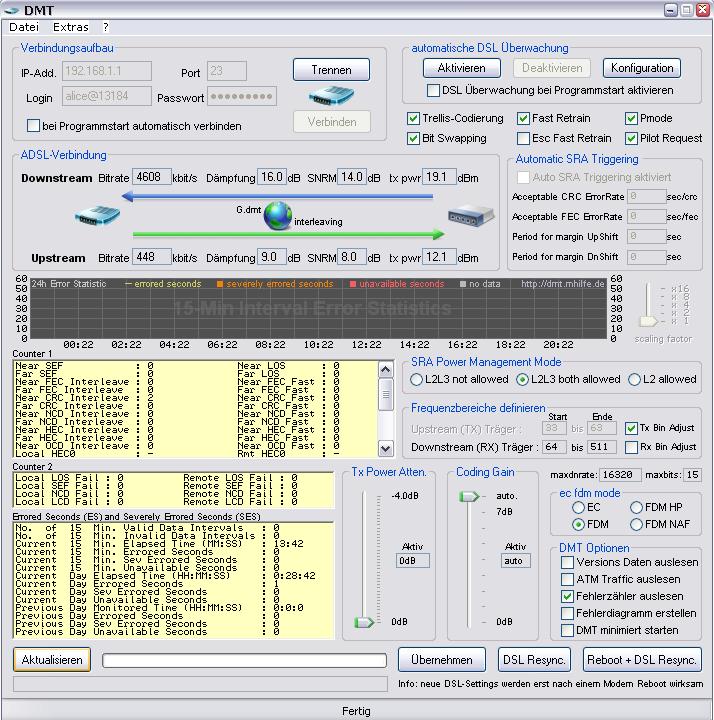Select L2 allowed radio button
Screen dimensions: 714x720
click(634, 380)
